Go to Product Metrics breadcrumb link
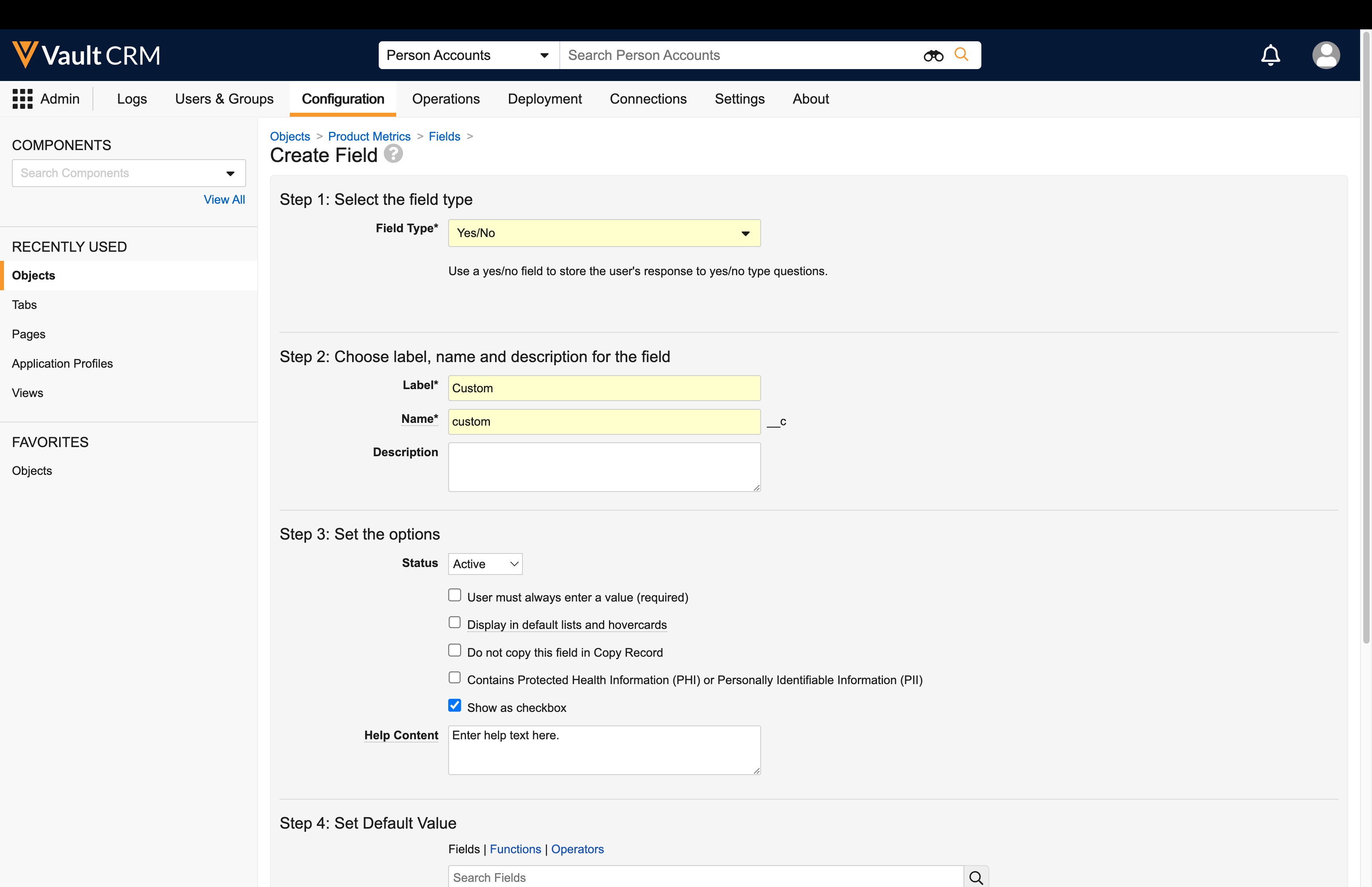 point(369,137)
